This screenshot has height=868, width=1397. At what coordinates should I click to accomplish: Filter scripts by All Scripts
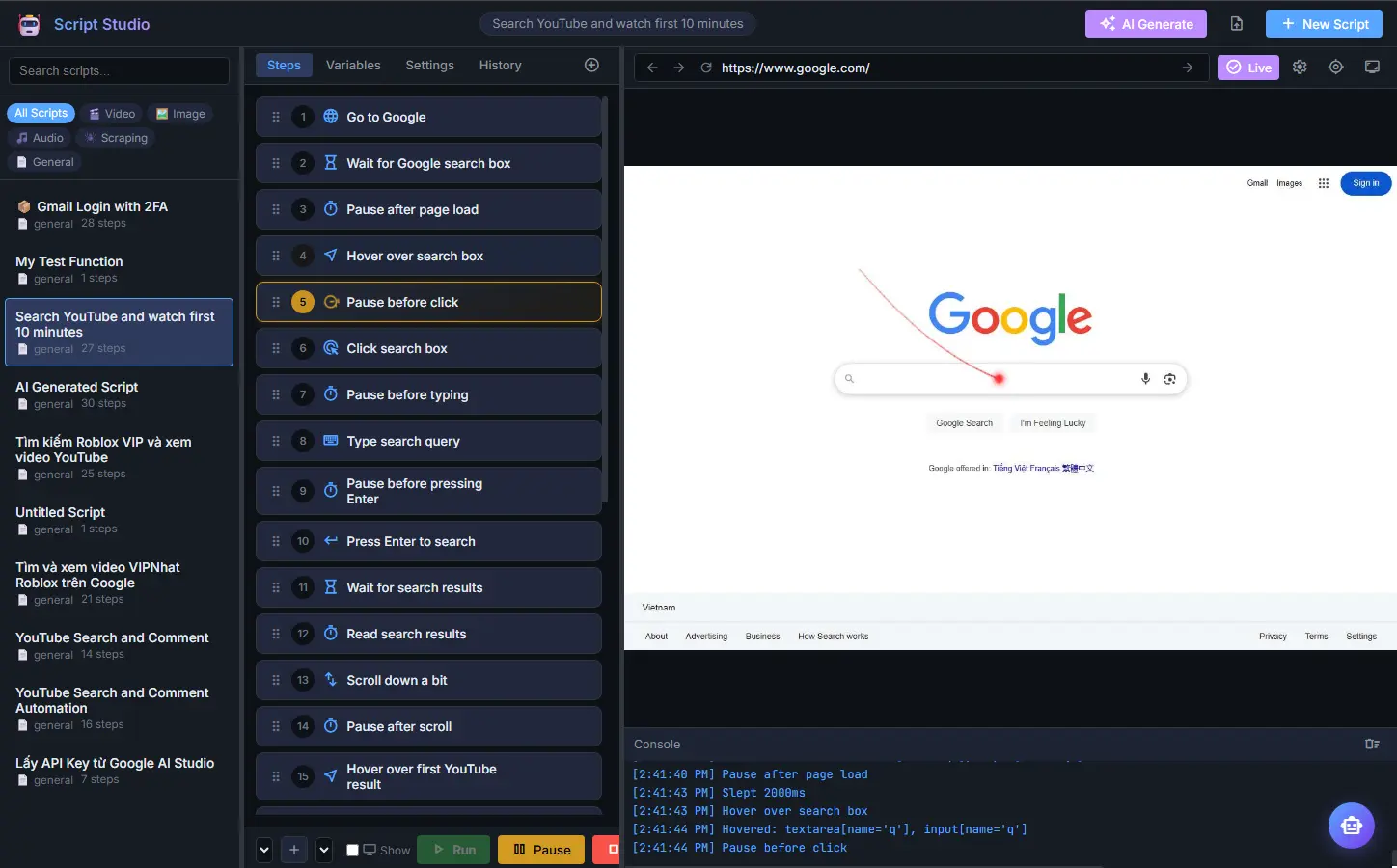(41, 113)
